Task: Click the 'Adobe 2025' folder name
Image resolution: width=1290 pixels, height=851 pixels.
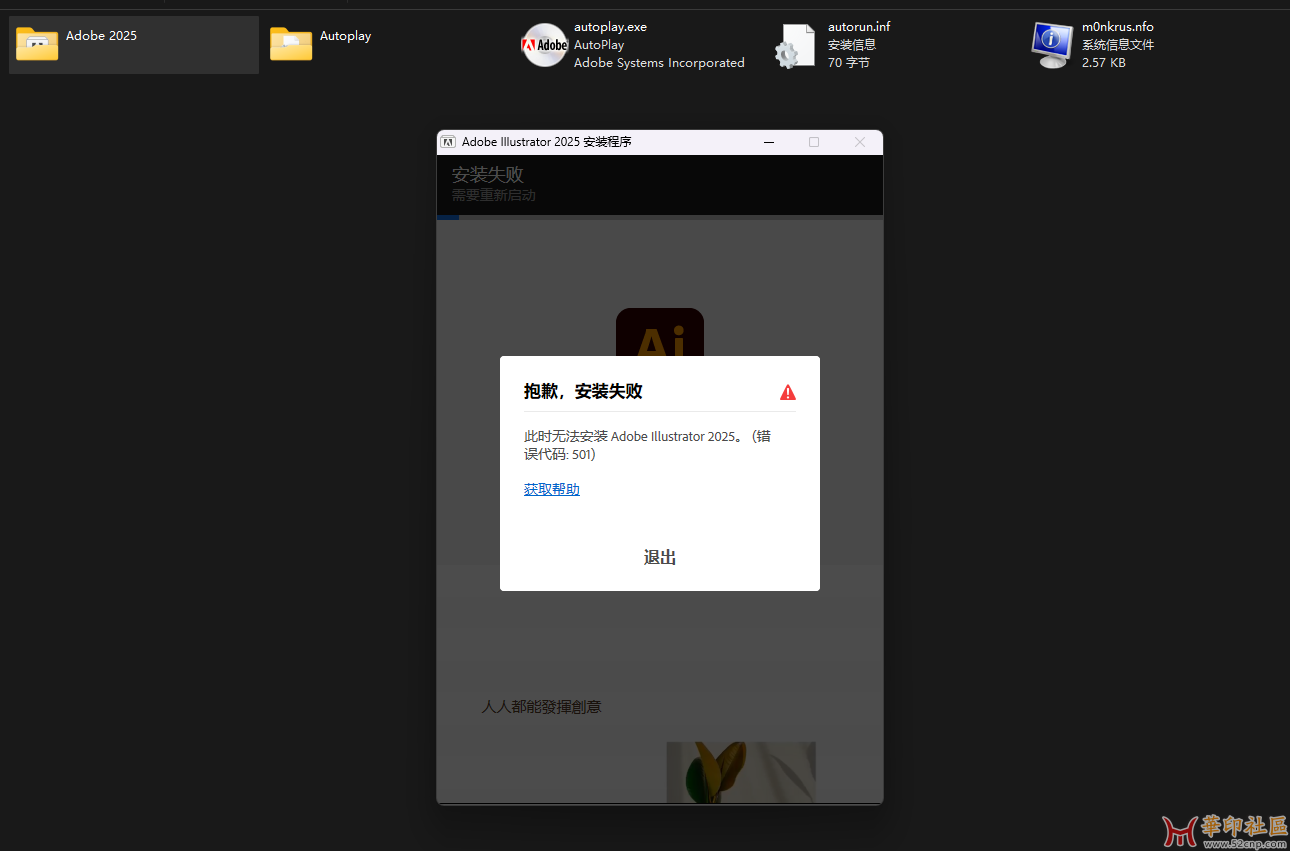Action: [102, 36]
